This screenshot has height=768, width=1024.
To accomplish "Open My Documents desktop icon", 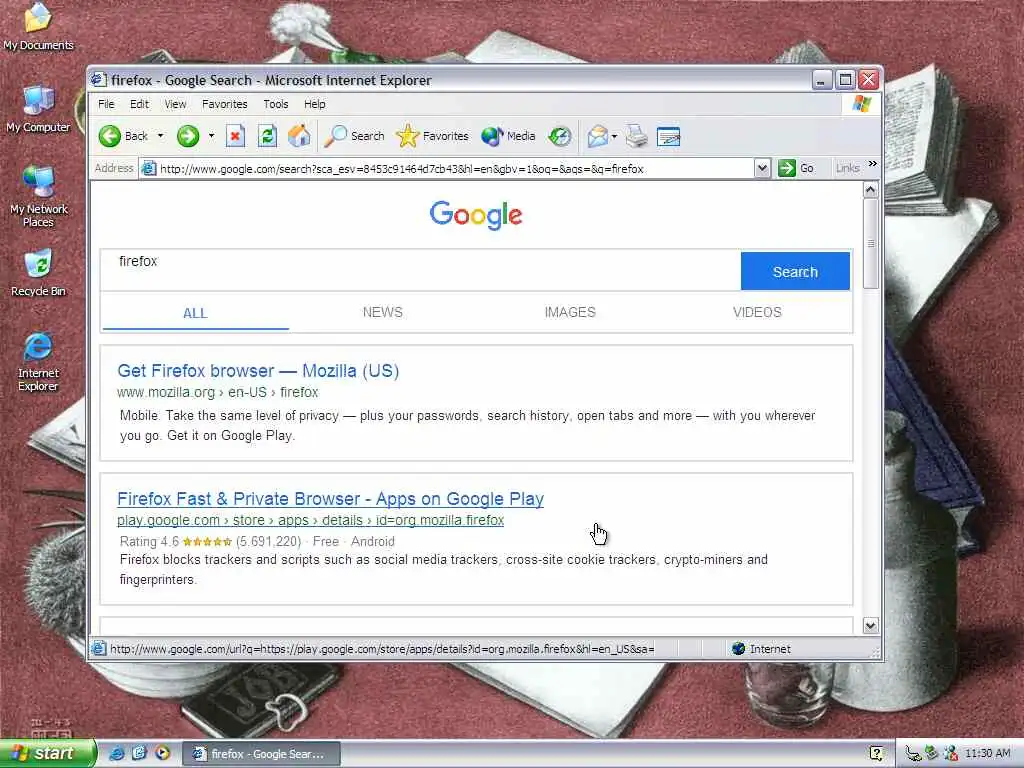I will (x=38, y=27).
